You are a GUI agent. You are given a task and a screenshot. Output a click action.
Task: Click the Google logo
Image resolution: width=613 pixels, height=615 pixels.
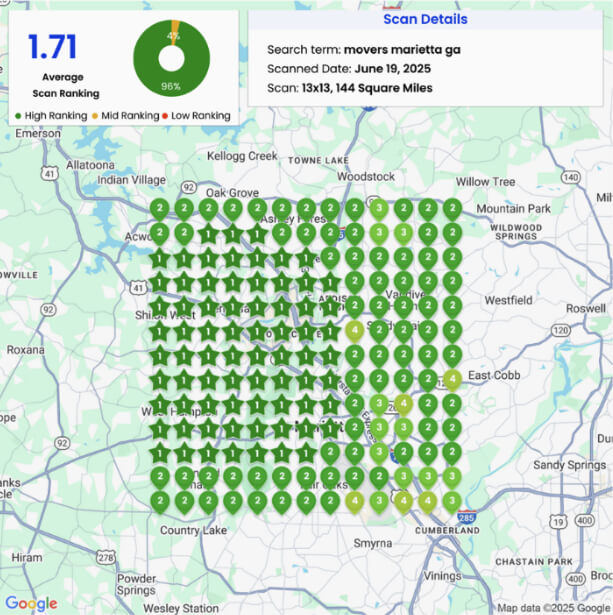[31, 604]
